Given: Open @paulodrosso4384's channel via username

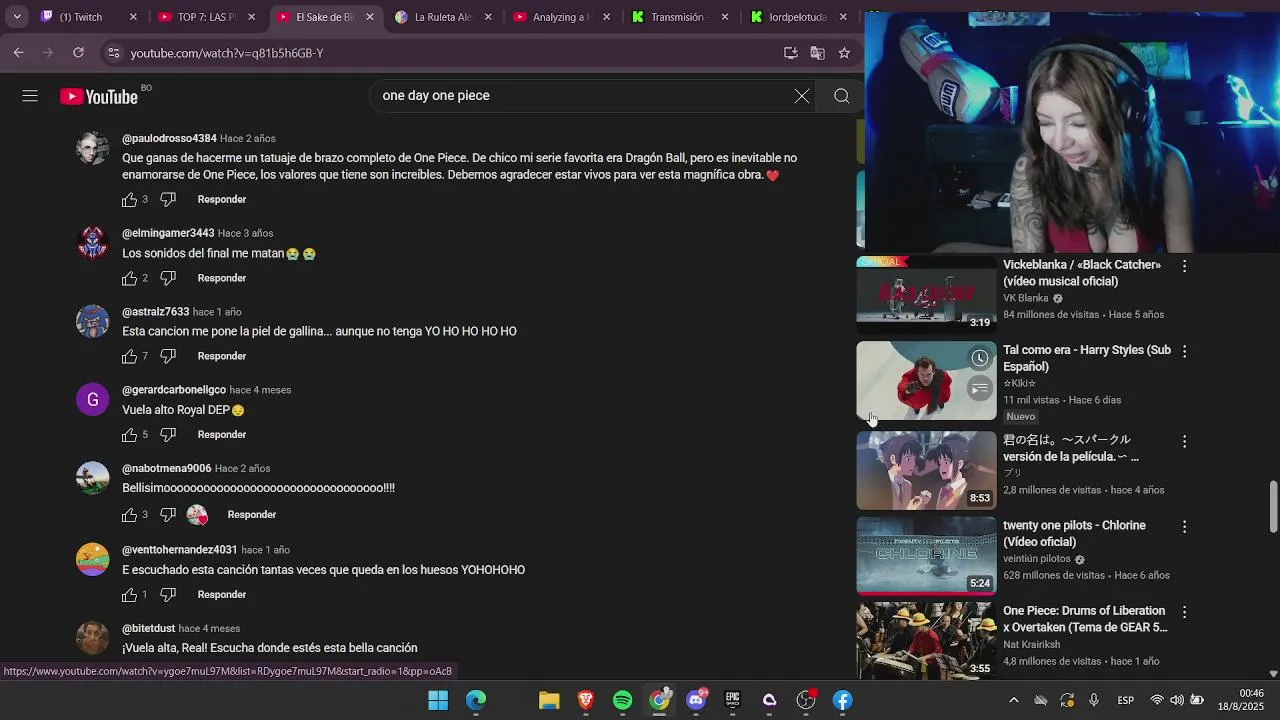Looking at the screenshot, I should click(169, 138).
